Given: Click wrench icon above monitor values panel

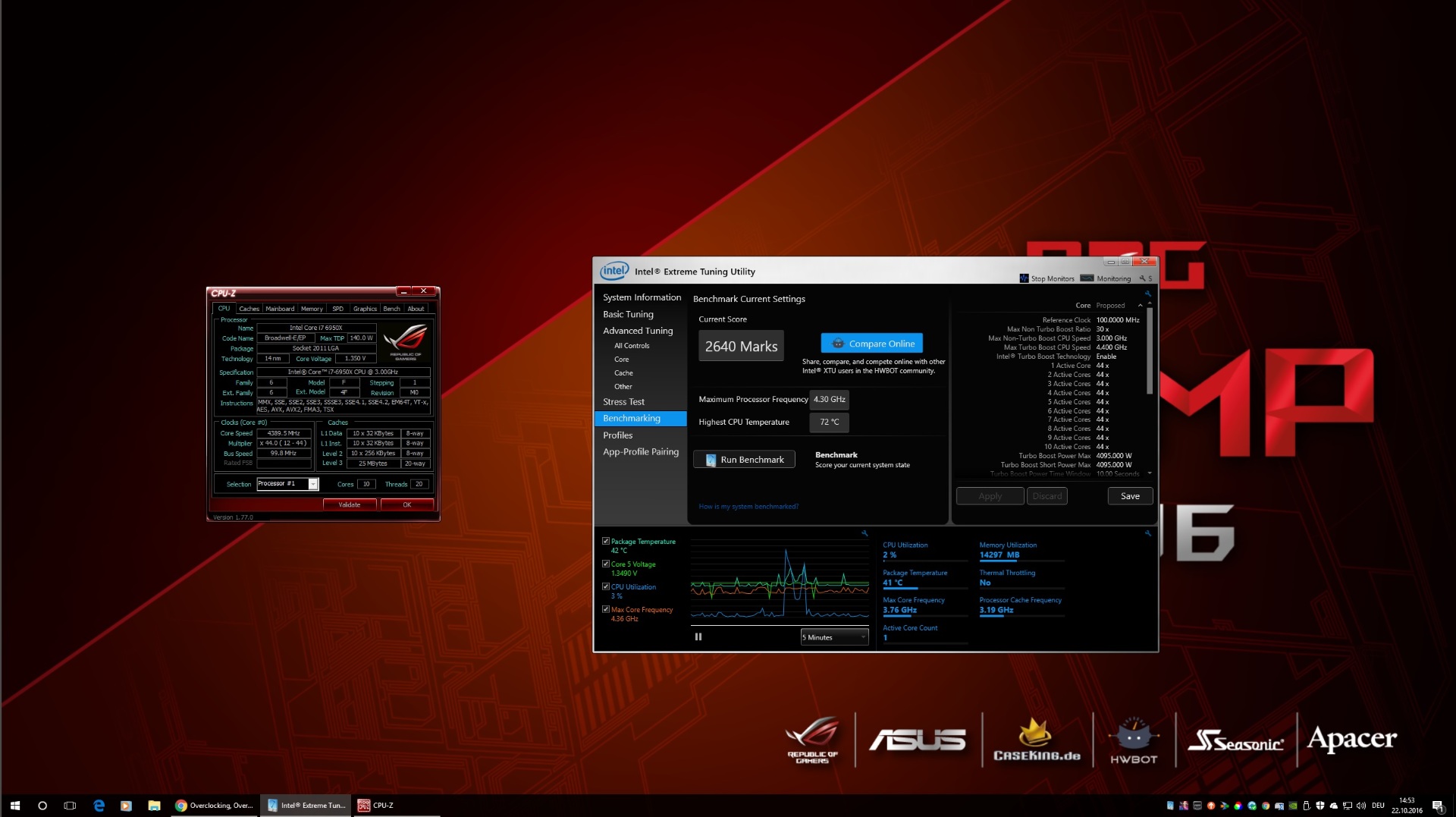Looking at the screenshot, I should [x=1148, y=533].
